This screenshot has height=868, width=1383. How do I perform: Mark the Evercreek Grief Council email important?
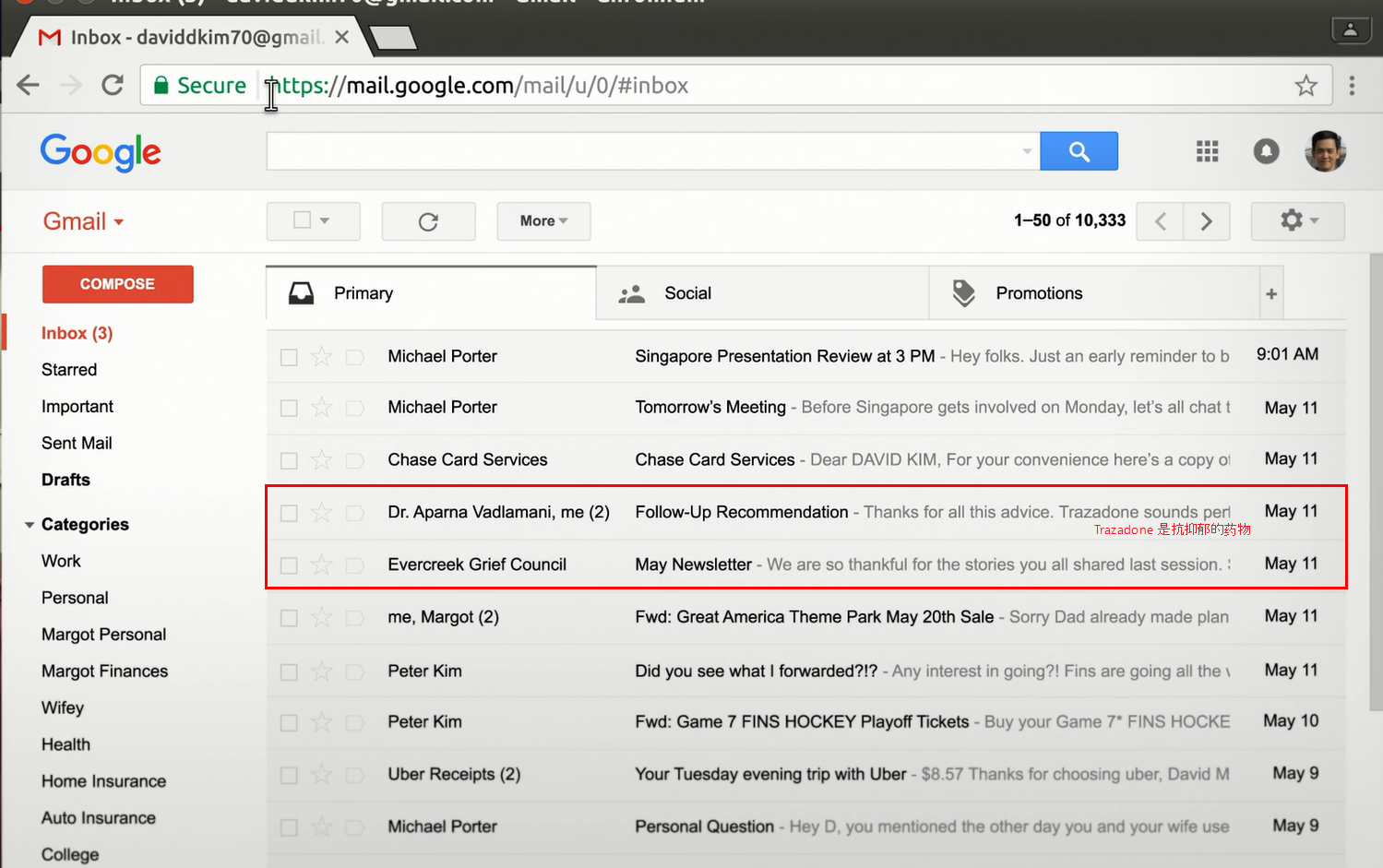tap(354, 565)
